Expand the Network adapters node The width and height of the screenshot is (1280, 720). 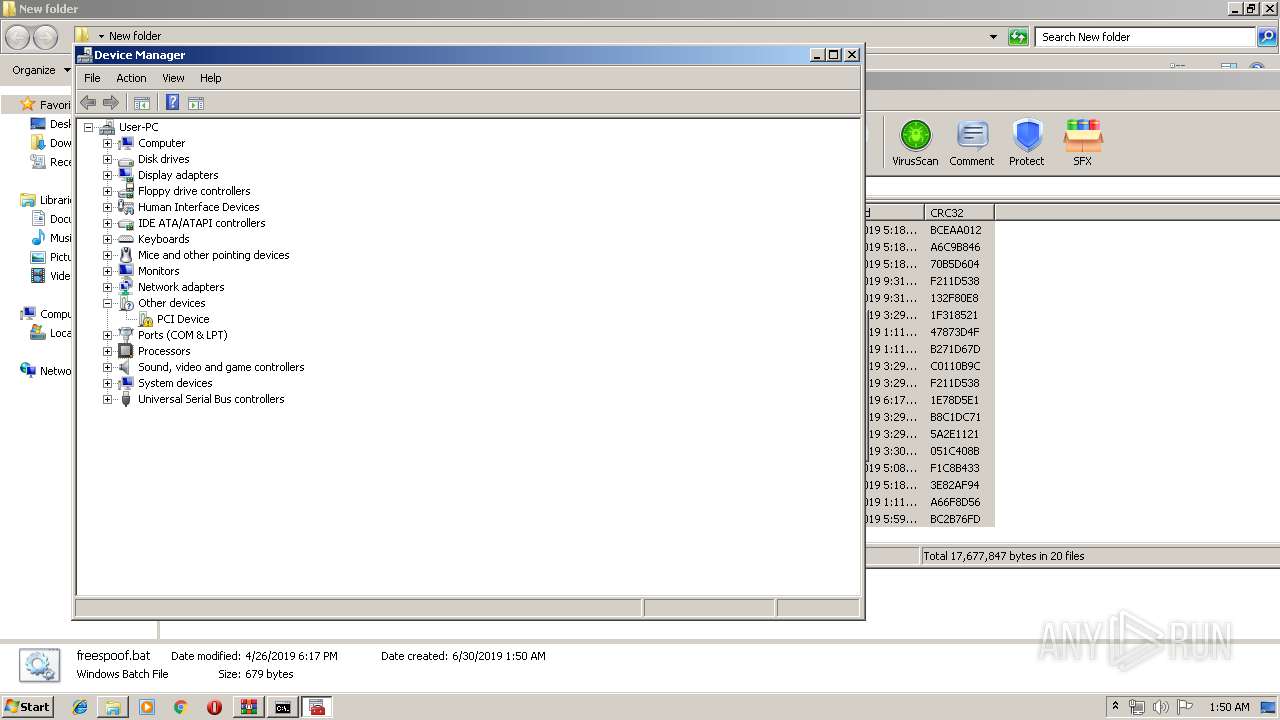click(x=108, y=287)
